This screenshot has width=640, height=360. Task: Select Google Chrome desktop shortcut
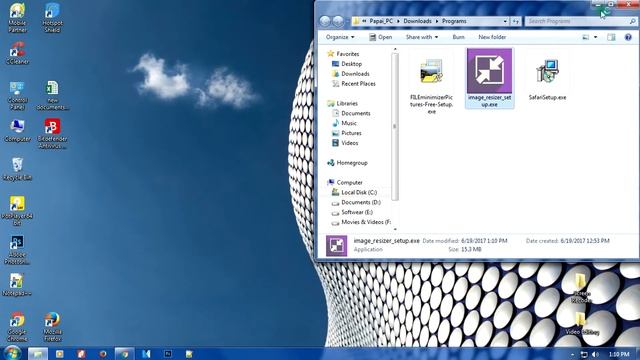17,327
